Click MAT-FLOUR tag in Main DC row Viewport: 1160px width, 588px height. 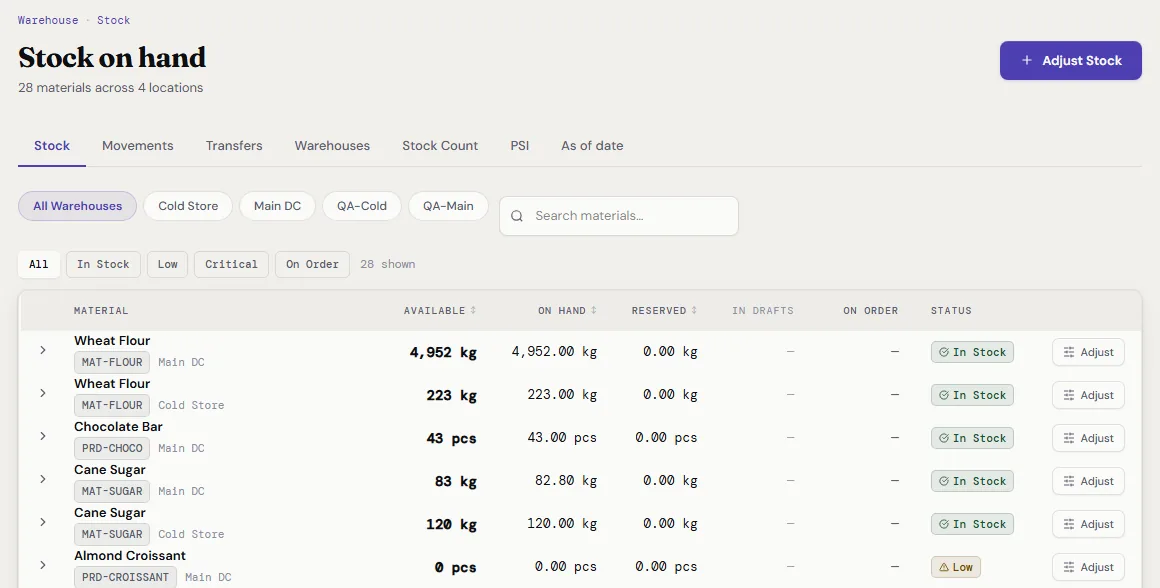tap(112, 362)
